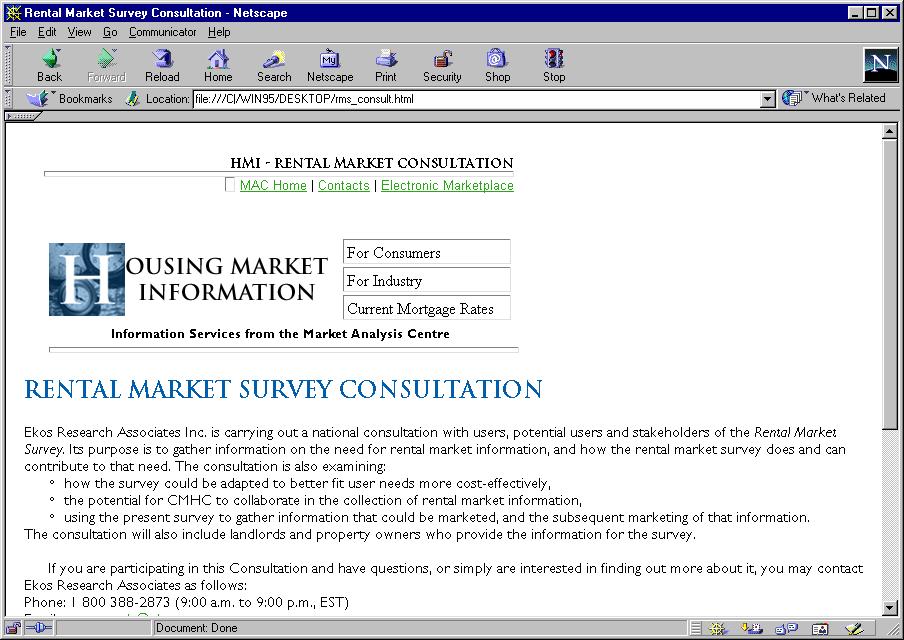This screenshot has width=904, height=640.
Task: Close the Netscape window
Action: 890,13
